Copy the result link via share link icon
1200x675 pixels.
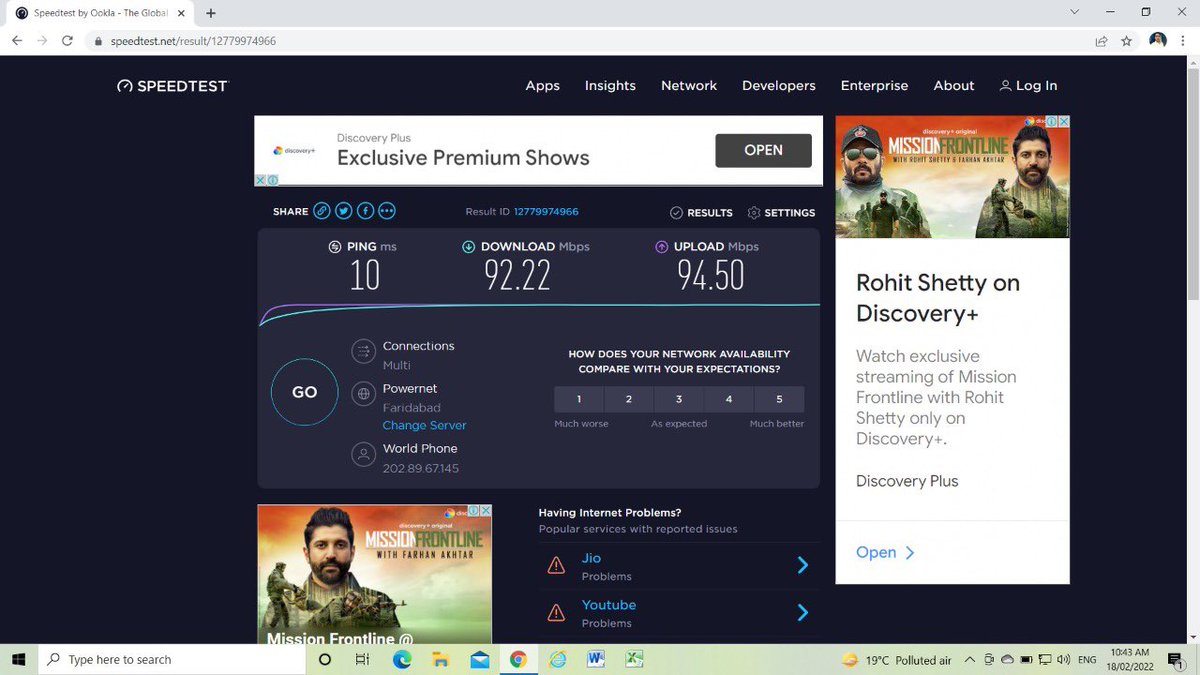coord(321,211)
